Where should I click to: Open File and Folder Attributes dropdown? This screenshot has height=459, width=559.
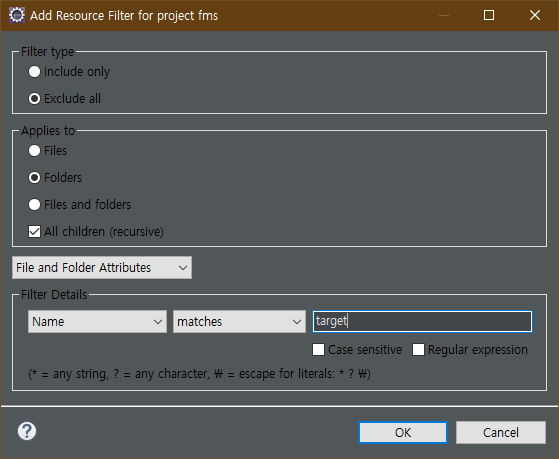102,267
